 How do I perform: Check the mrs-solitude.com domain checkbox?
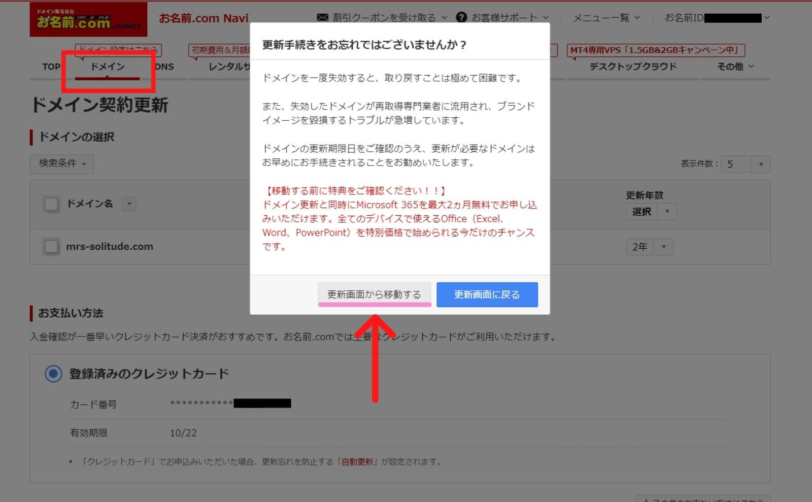52,247
